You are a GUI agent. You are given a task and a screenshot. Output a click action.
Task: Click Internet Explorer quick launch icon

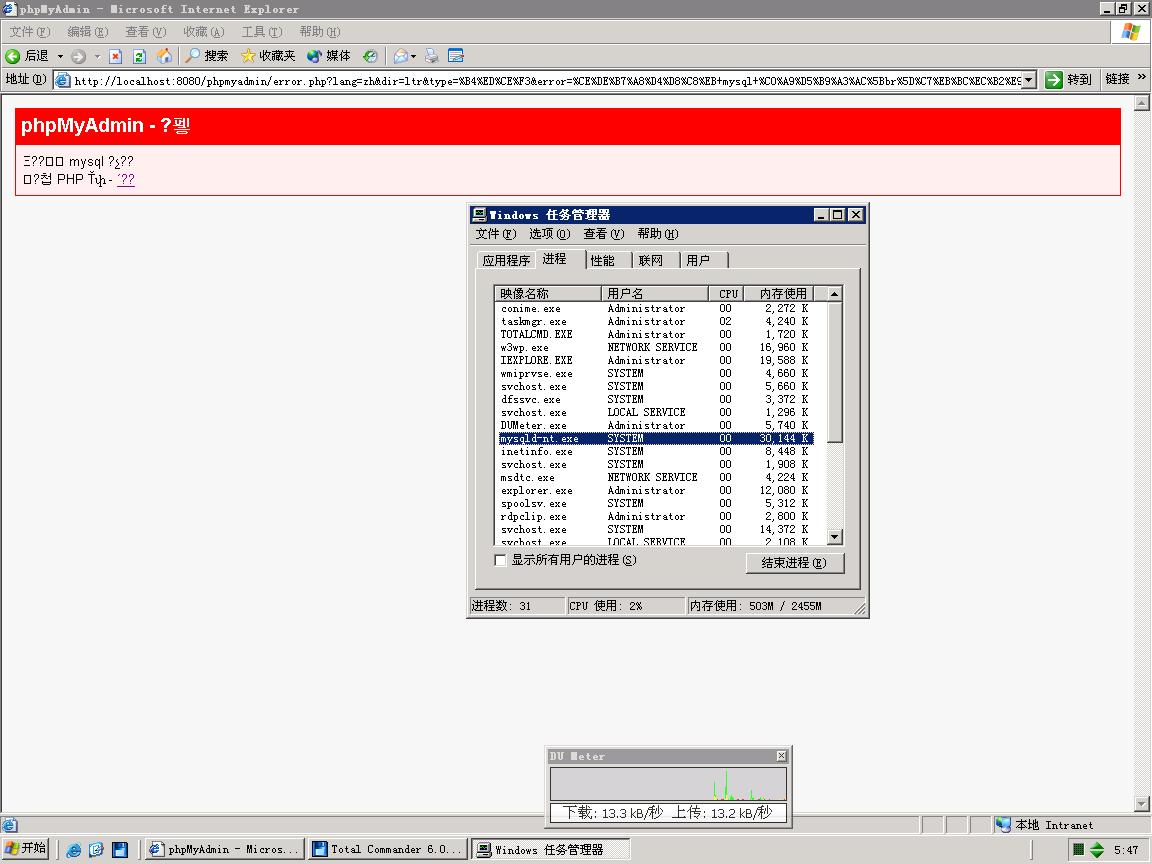pyautogui.click(x=74, y=850)
